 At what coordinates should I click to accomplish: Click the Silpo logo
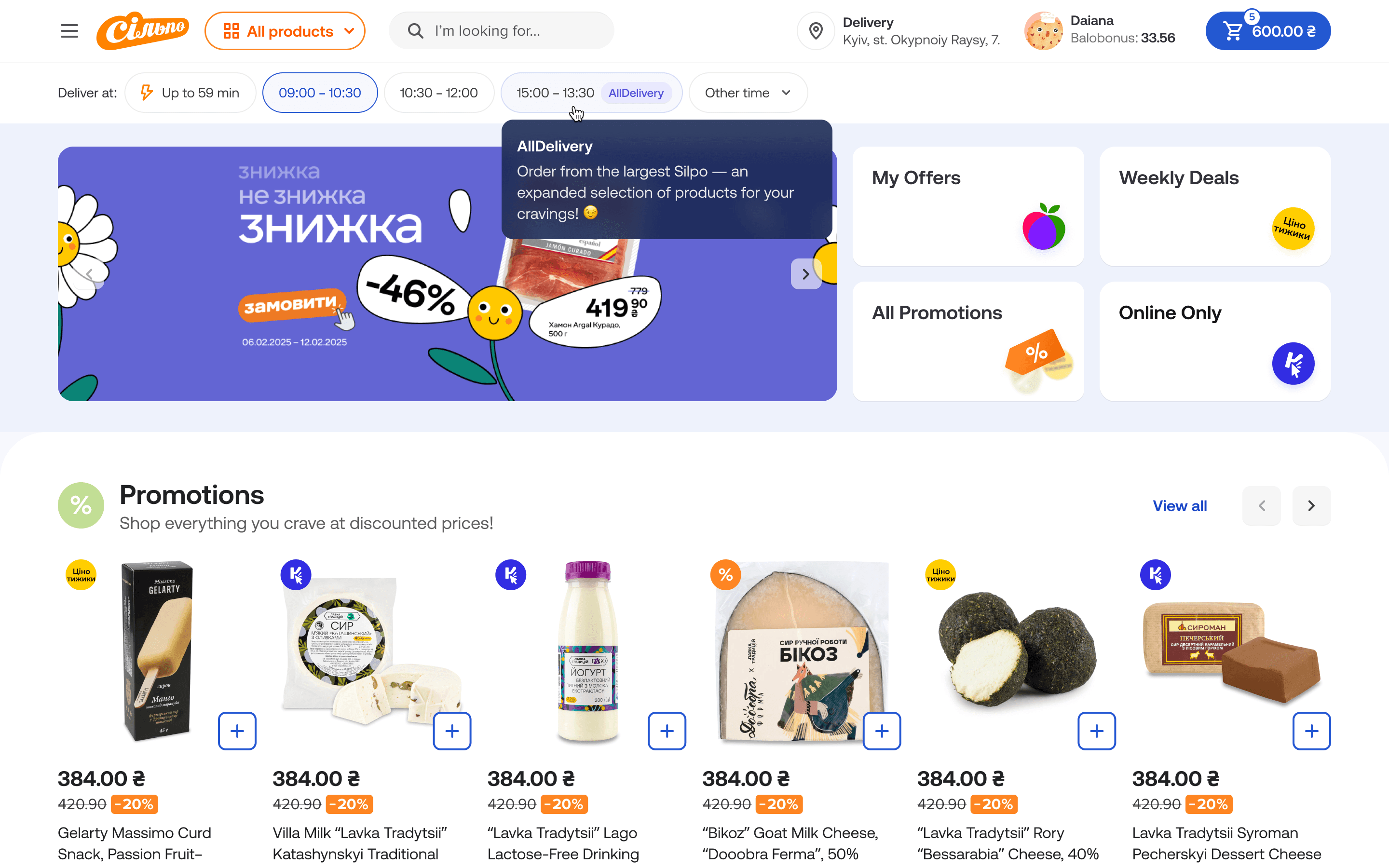click(x=143, y=31)
